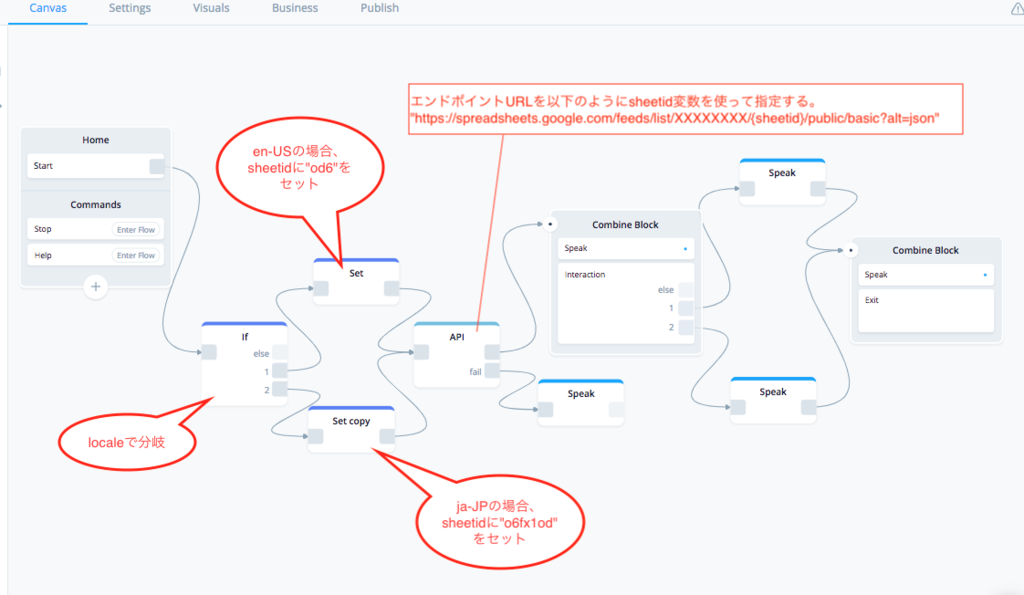Click the input dot of the left Combine Block
This screenshot has height=595, width=1024.
tap(549, 225)
